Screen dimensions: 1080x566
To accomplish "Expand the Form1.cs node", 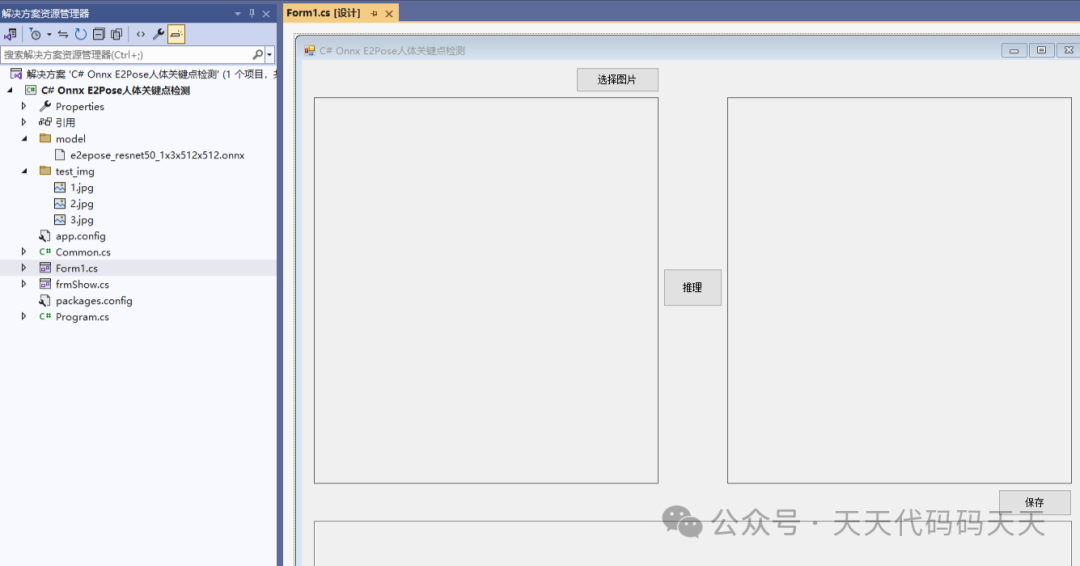I will (24, 268).
